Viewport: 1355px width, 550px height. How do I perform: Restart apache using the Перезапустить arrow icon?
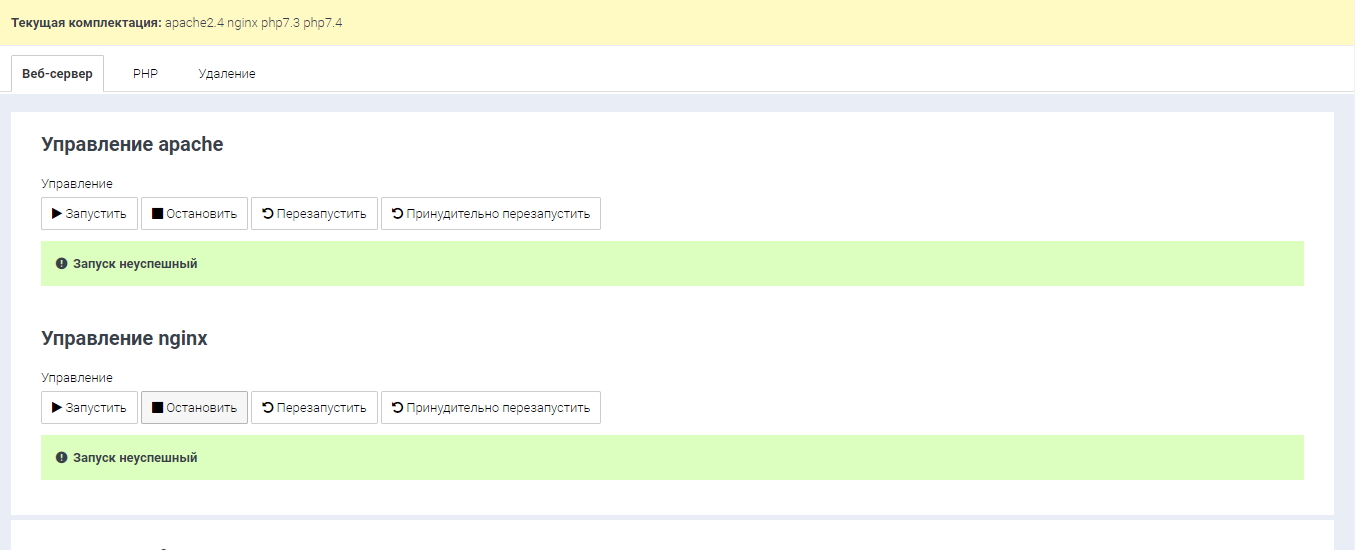click(267, 214)
